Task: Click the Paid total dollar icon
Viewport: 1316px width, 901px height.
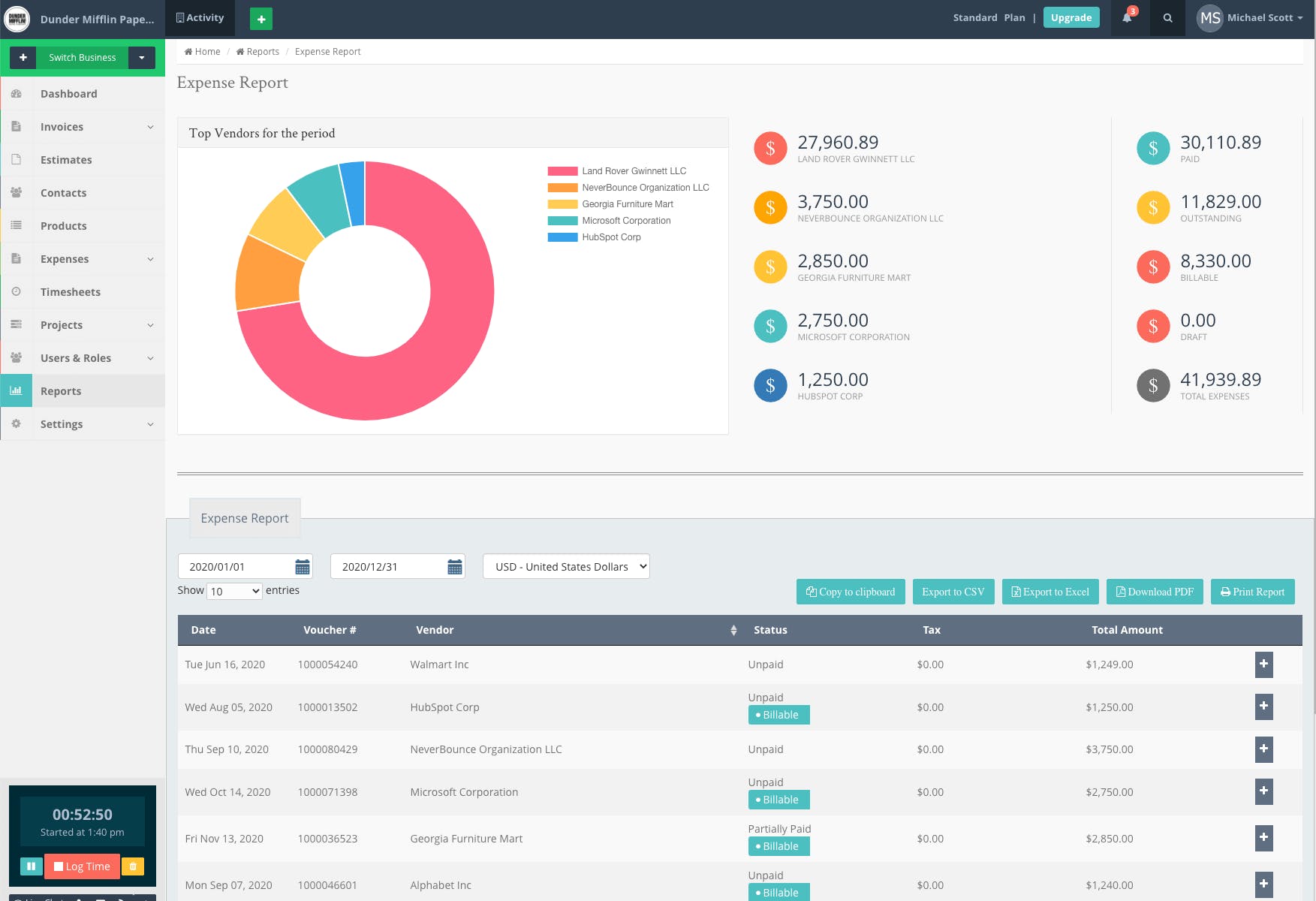Action: point(1153,149)
